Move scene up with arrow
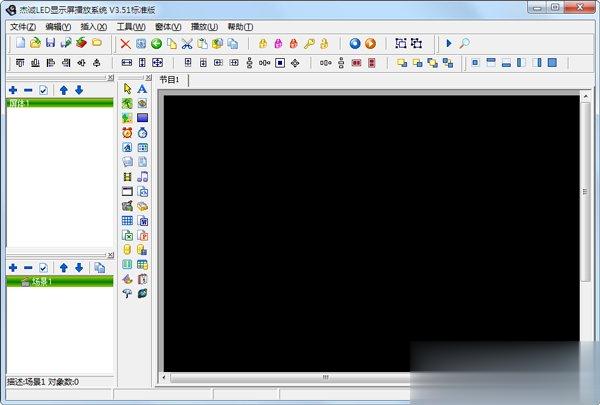 pos(64,268)
